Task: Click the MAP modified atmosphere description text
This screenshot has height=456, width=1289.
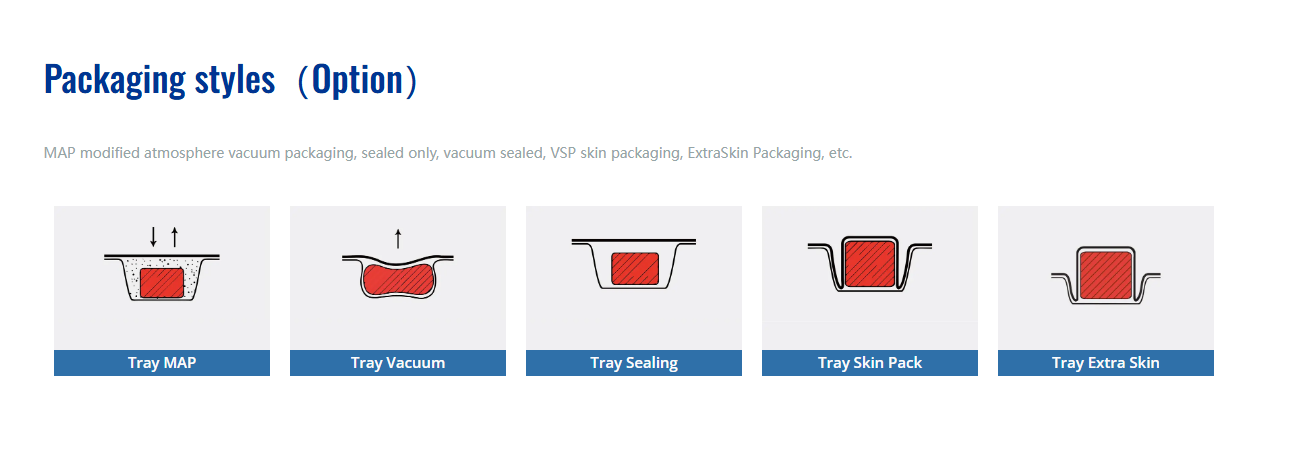Action: coord(448,154)
